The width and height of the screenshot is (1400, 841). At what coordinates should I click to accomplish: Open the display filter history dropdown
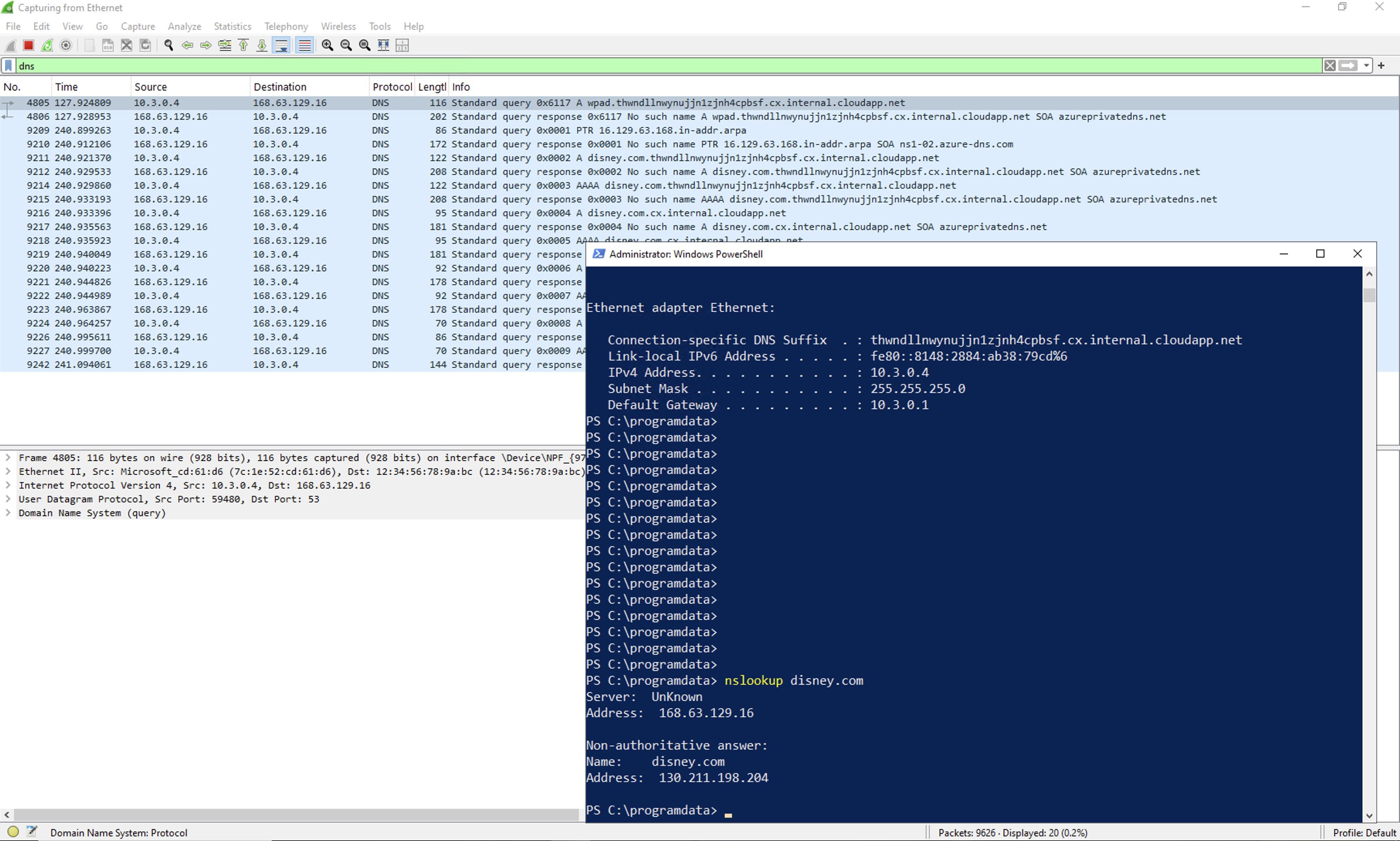point(1367,66)
